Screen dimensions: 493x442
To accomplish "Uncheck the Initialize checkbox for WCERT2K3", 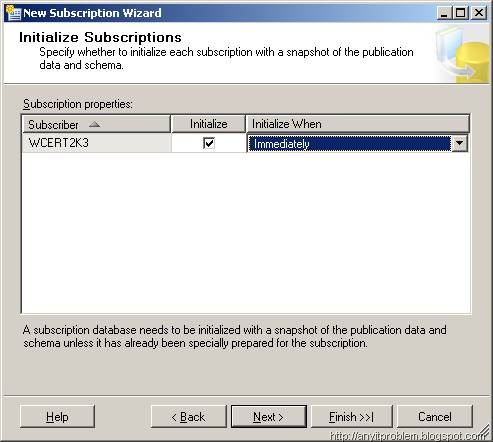I will click(209, 143).
